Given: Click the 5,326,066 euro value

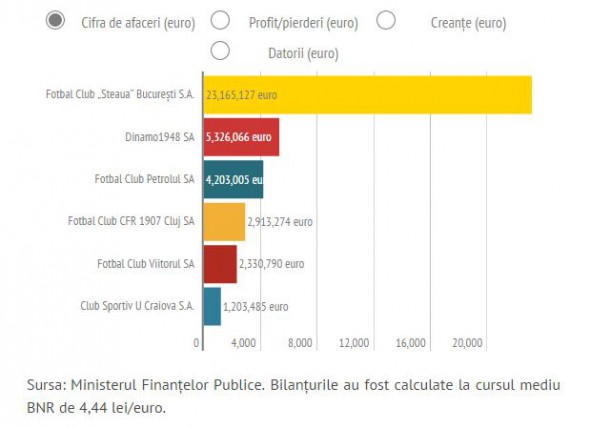Looking at the screenshot, I should [239, 137].
